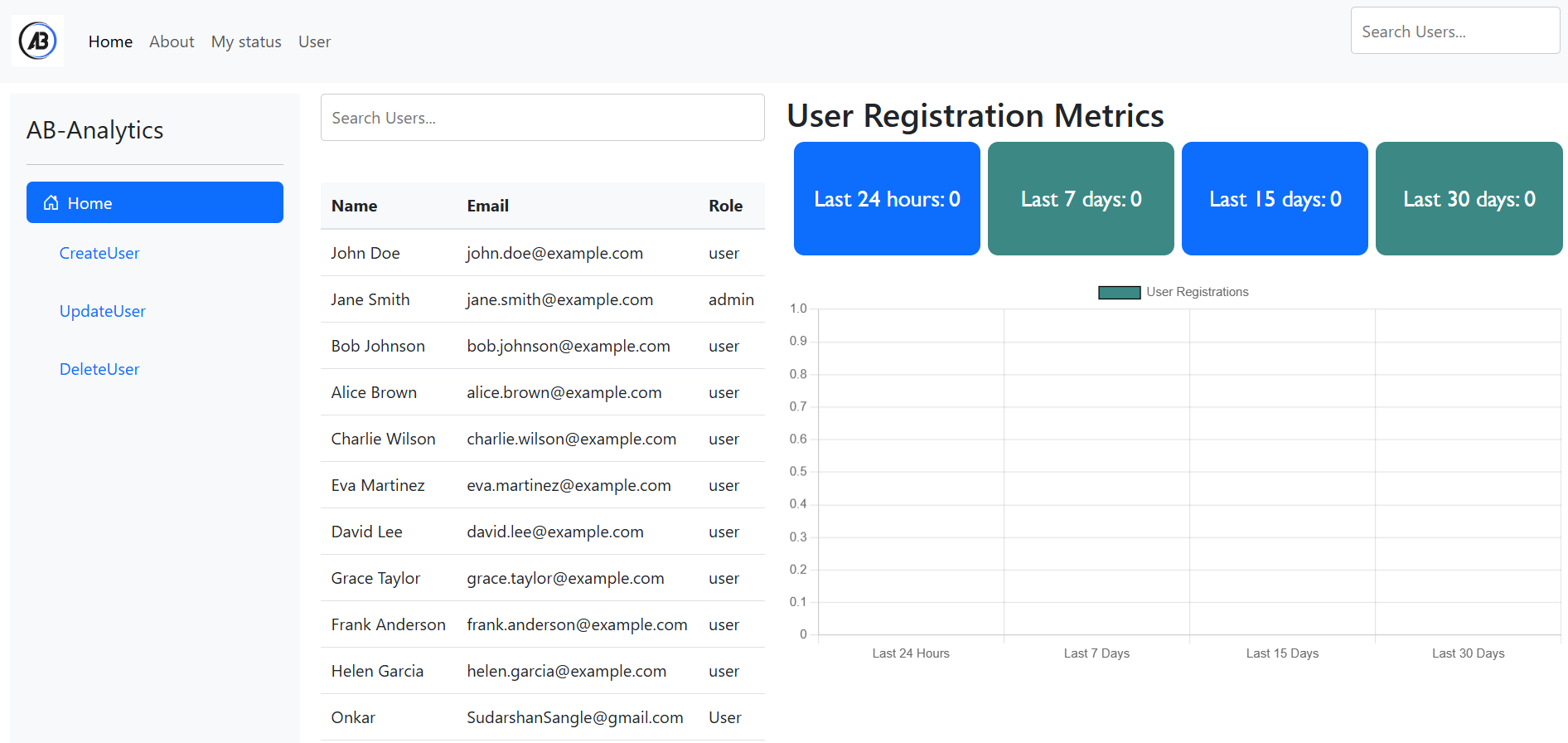Select the Last 15 days metric card
1568x743 pixels.
pyautogui.click(x=1275, y=199)
